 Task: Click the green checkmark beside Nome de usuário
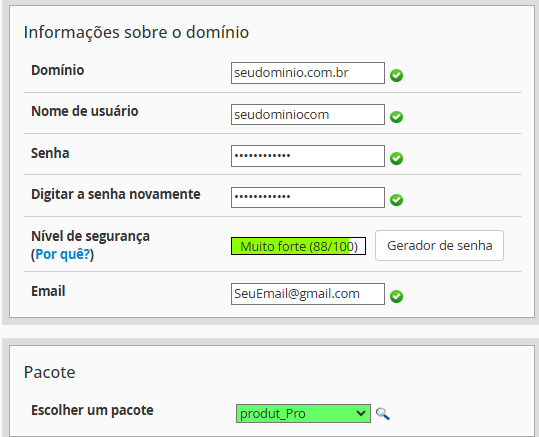396,117
